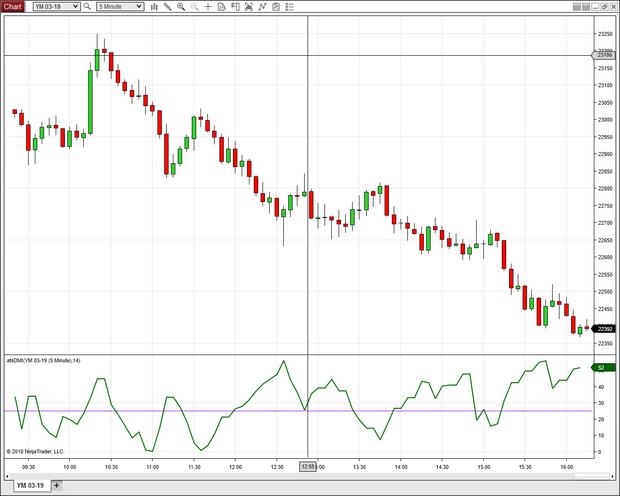Viewport: 620px width, 496px height.
Task: Click the 22392 current price marker
Action: pyautogui.click(x=604, y=328)
